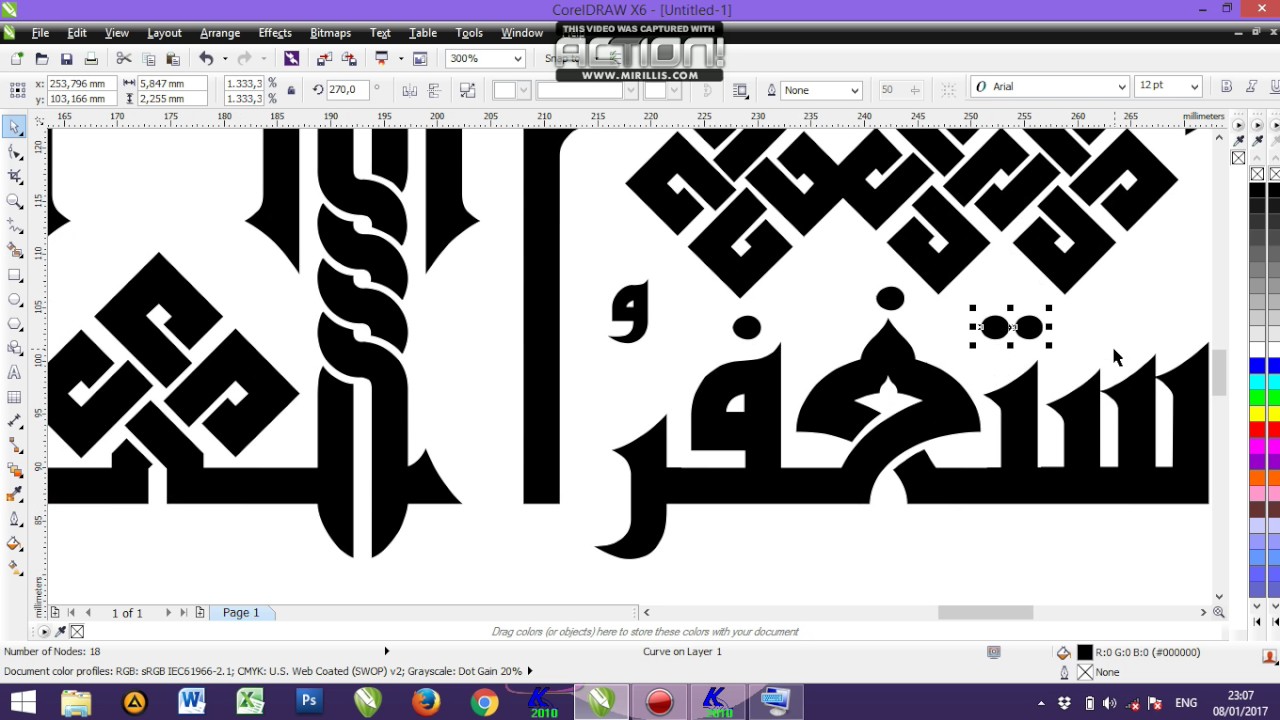Click Mirror horizontally button

pyautogui.click(x=410, y=90)
